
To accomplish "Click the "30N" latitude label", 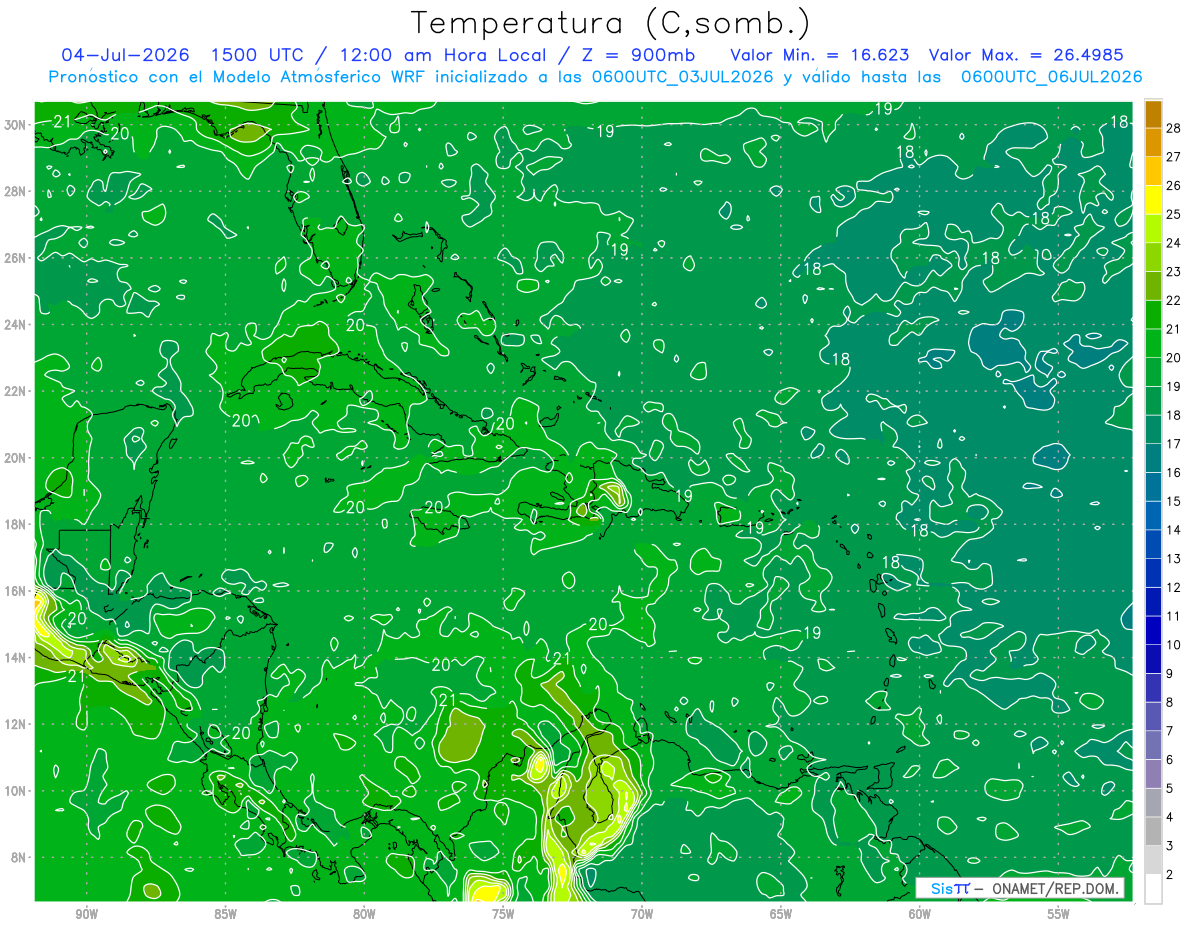I will point(15,125).
